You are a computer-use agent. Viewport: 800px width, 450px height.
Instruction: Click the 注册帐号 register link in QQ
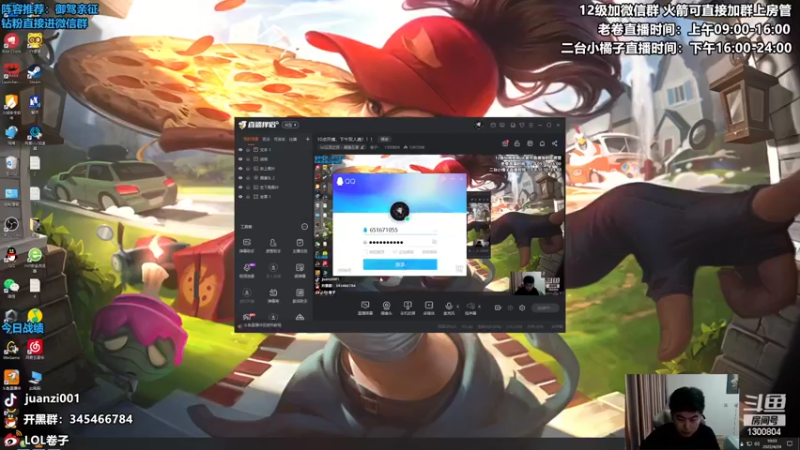344,270
